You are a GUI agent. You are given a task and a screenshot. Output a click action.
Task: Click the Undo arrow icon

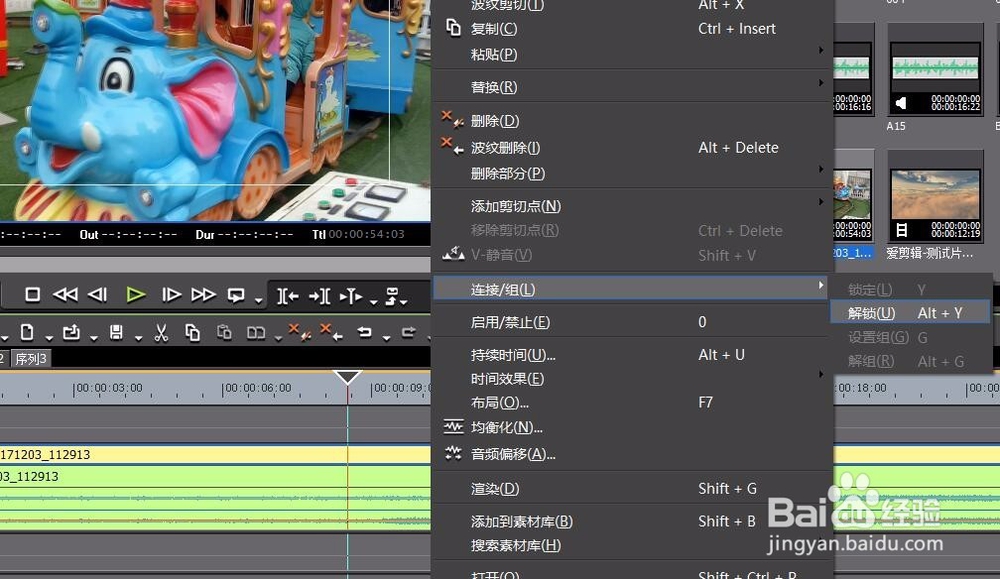point(364,332)
